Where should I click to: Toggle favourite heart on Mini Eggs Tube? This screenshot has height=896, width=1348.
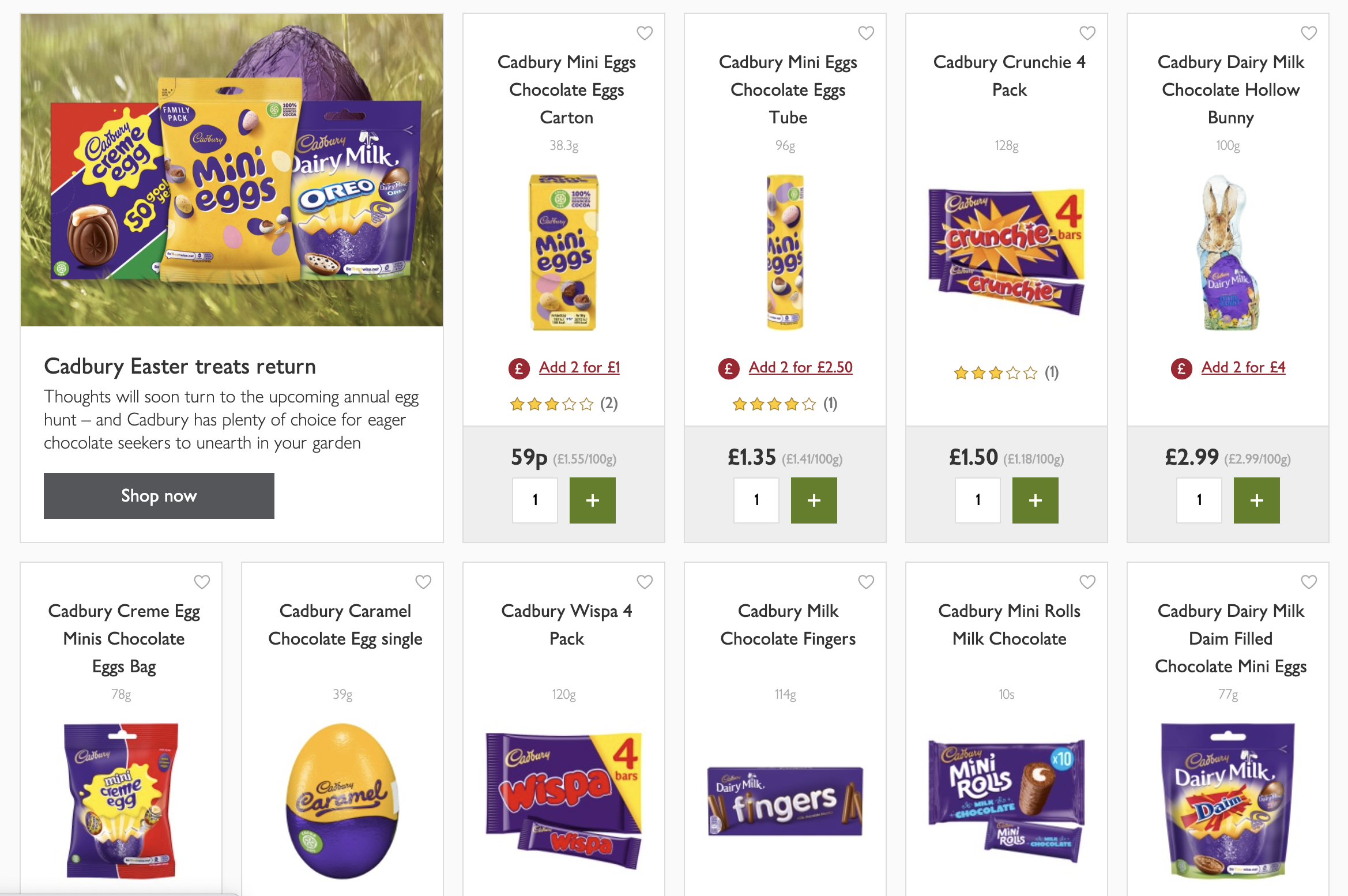[x=866, y=33]
